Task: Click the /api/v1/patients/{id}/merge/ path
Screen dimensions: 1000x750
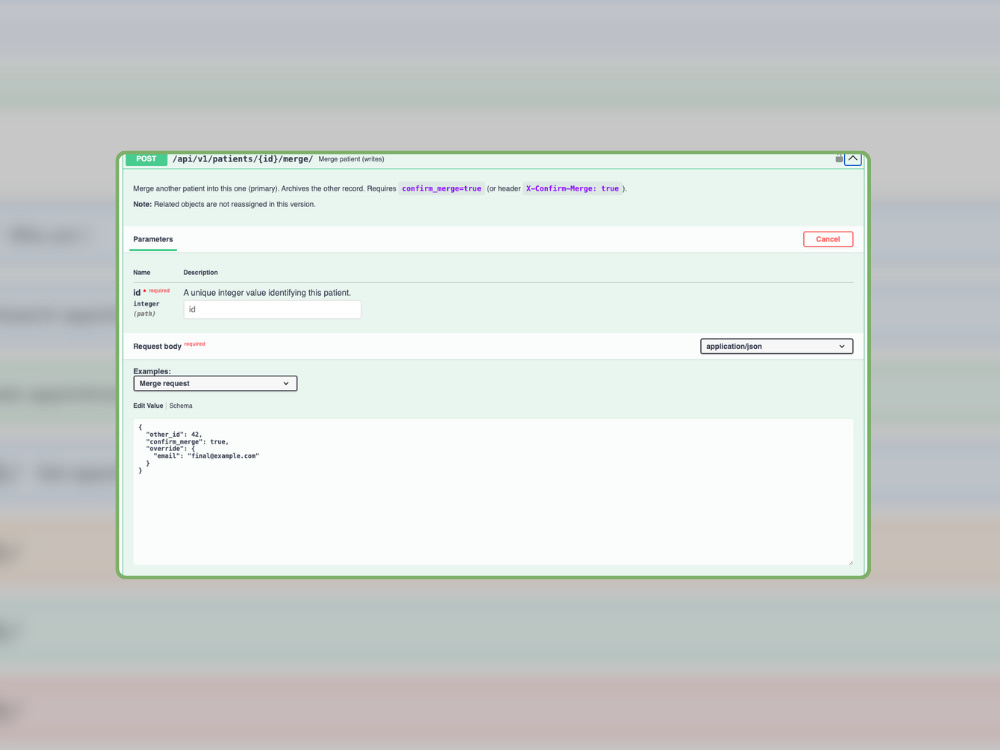Action: pos(242,159)
